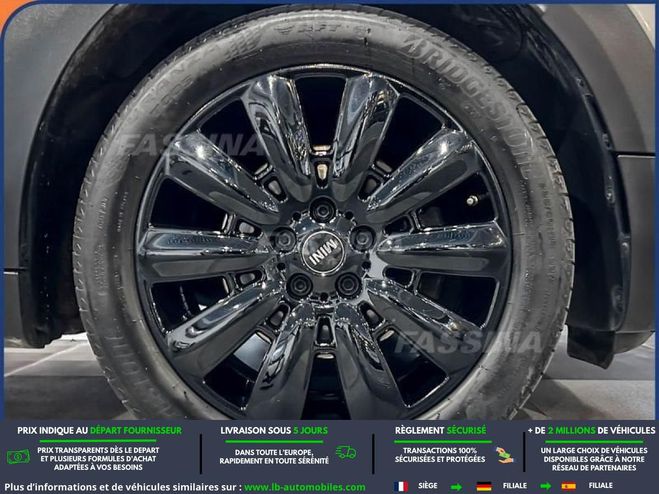Click the 'PRIX INDIQUE AU DÉPART FOURNISSEUR' heading

(x=100, y=431)
